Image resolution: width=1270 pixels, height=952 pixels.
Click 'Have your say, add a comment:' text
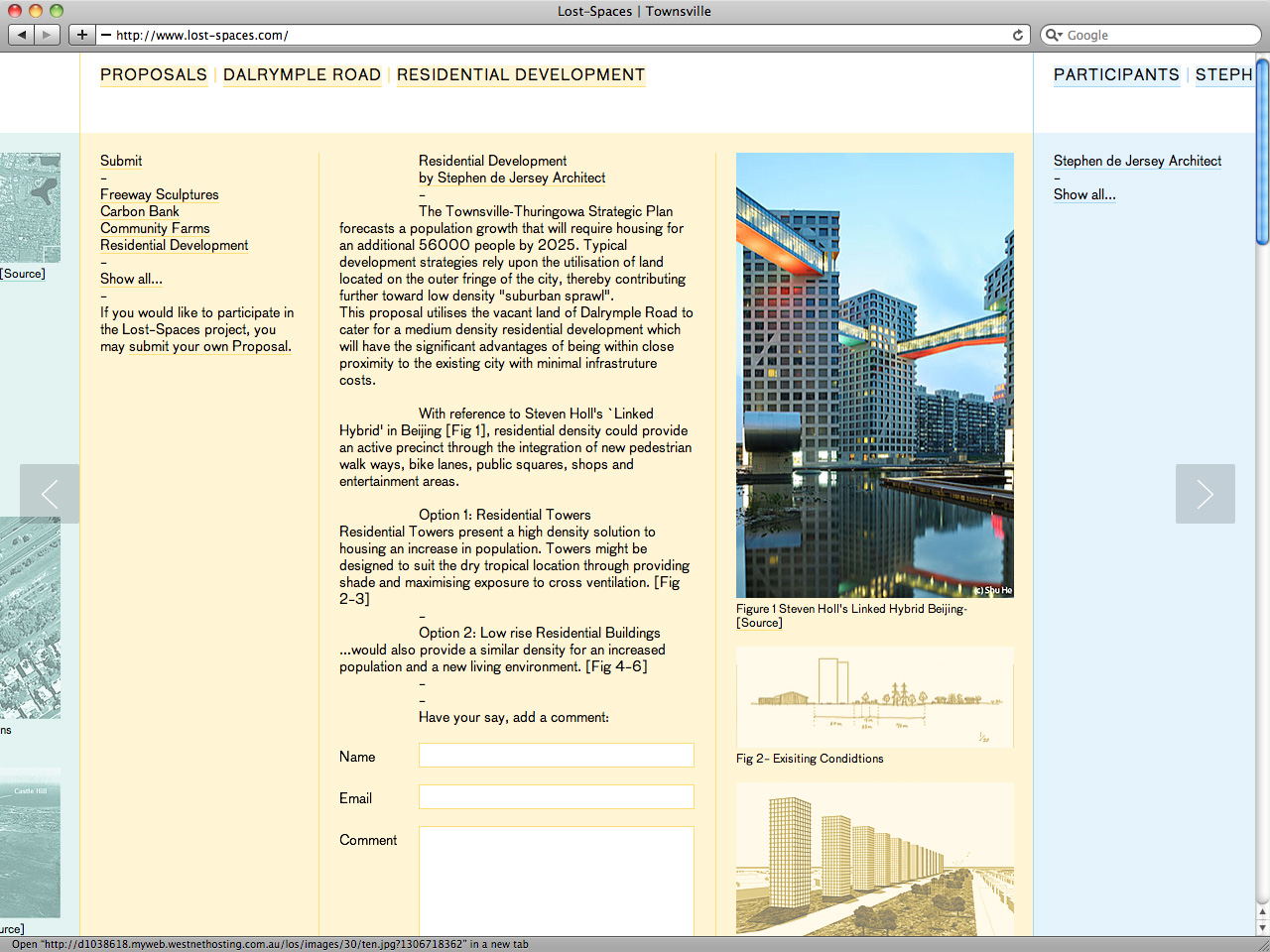tap(514, 717)
